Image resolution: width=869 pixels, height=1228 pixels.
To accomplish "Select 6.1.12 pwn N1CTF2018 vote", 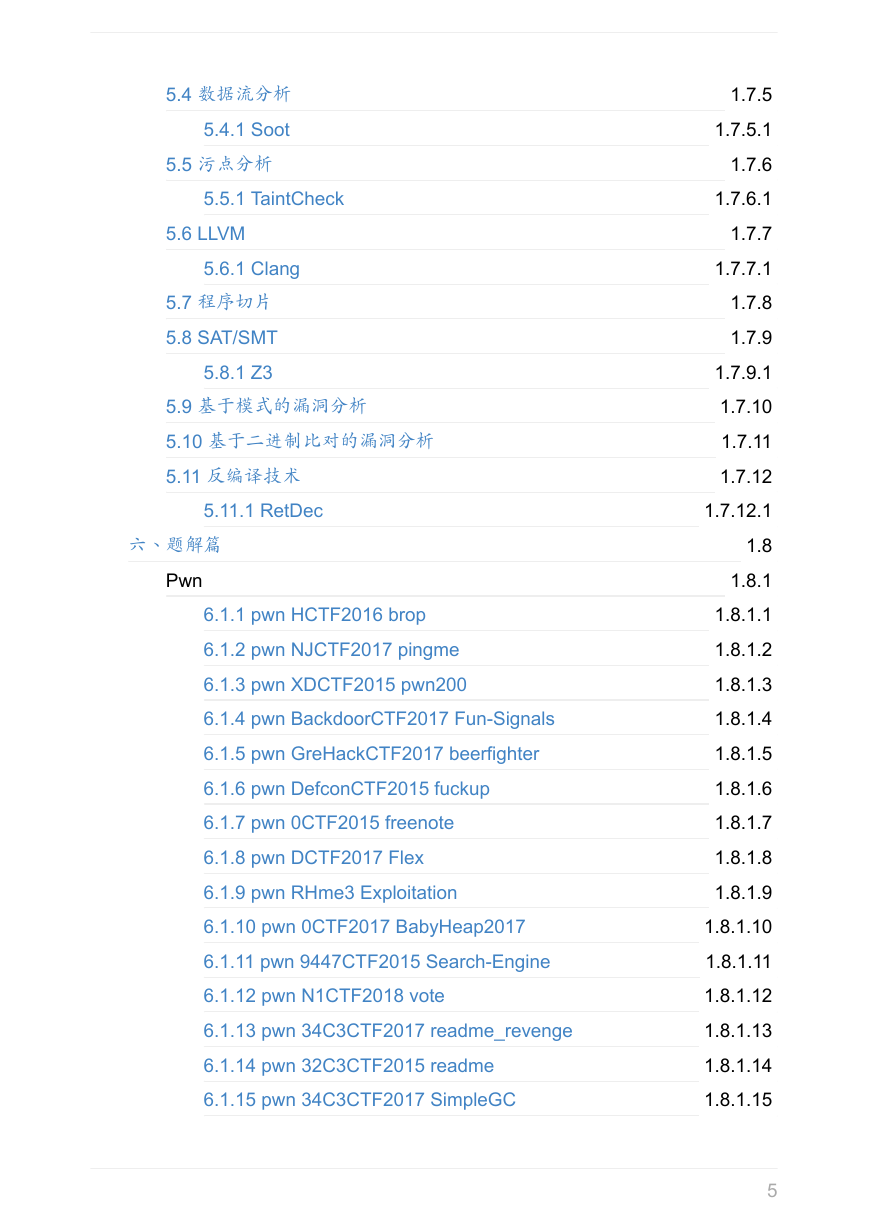I will (x=323, y=996).
